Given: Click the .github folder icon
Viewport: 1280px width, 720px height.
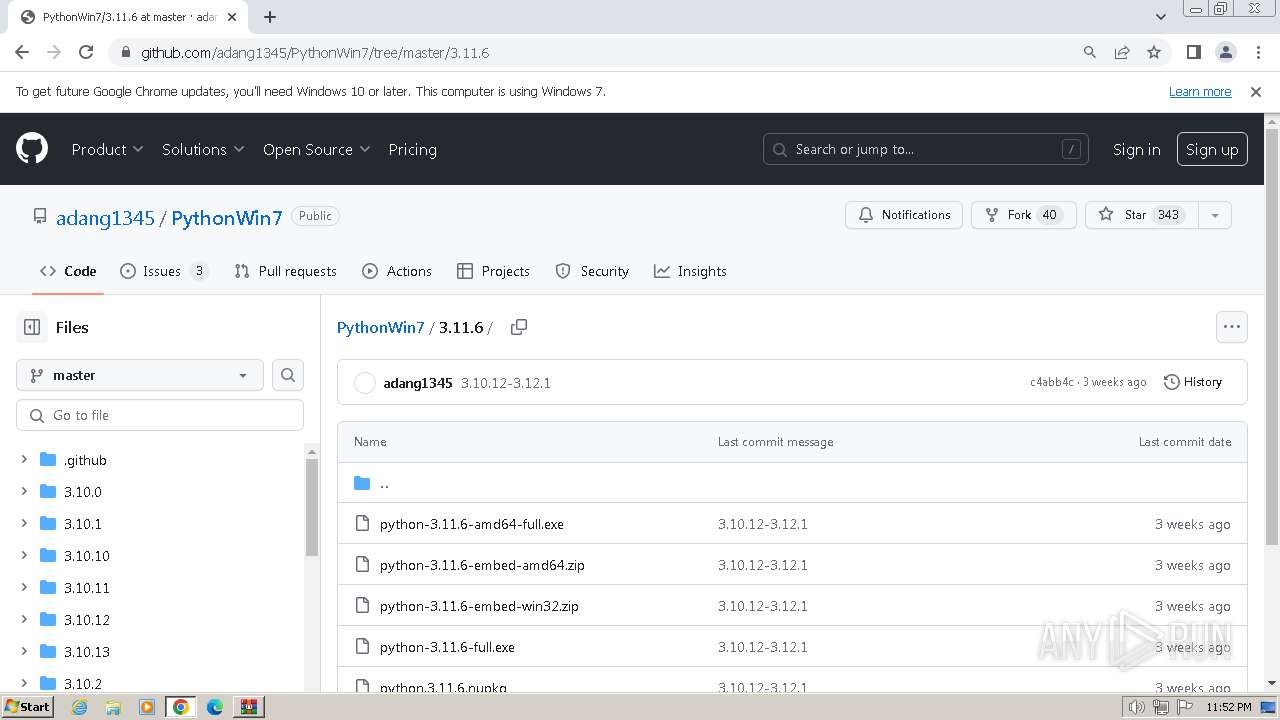Looking at the screenshot, I should pyautogui.click(x=48, y=460).
